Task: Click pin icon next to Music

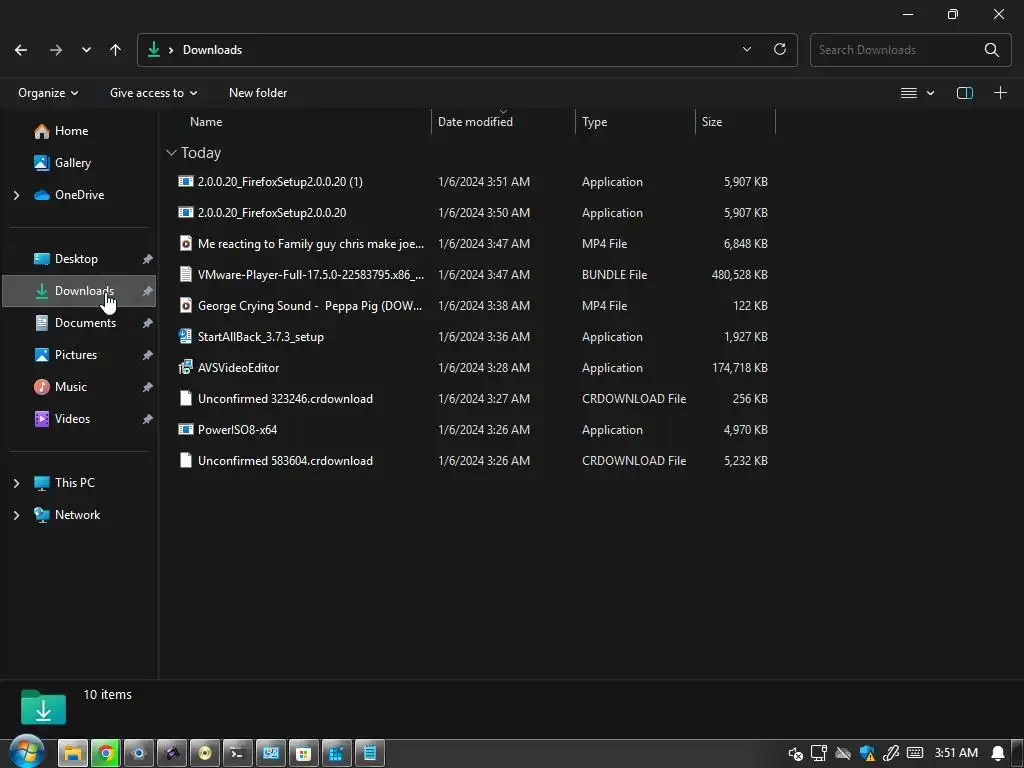Action: pos(148,387)
